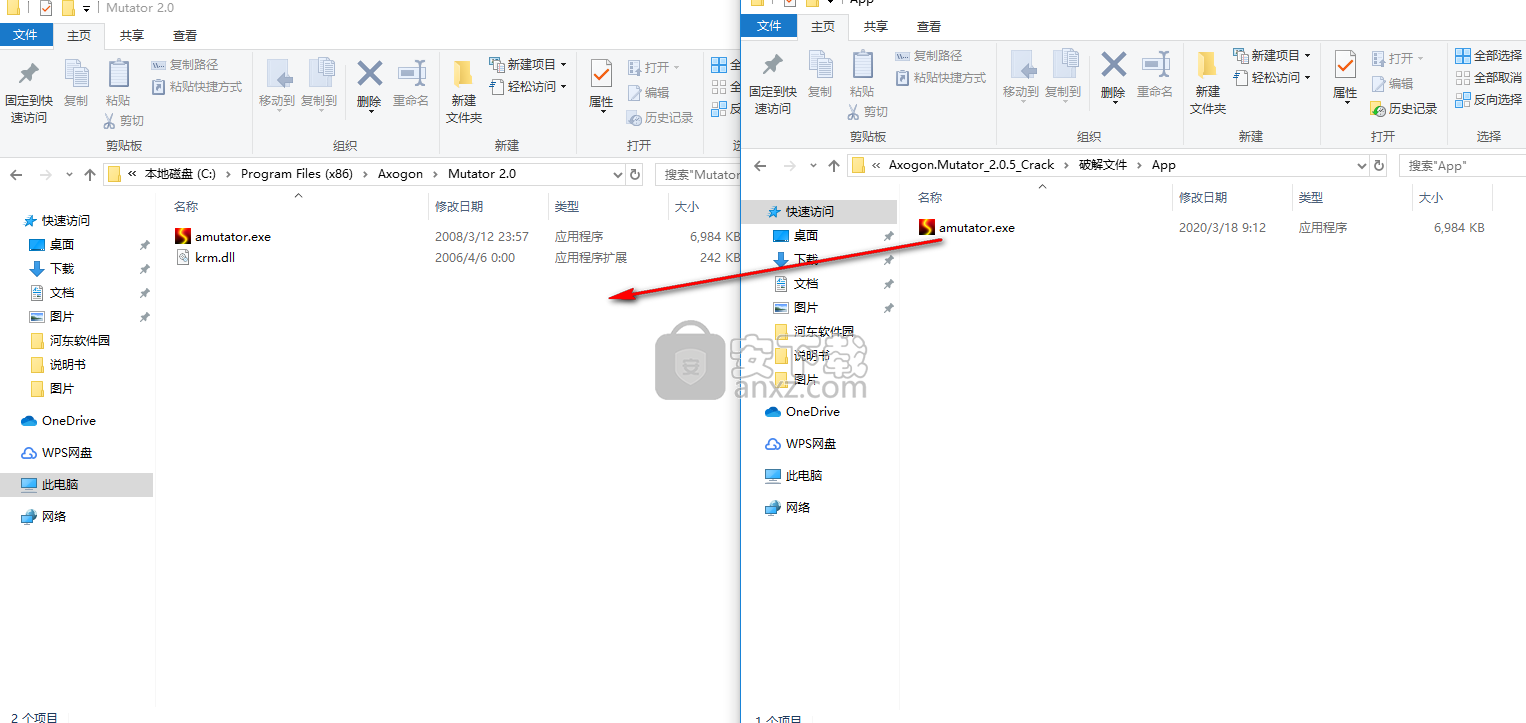Screen dimensions: 1526x723
Task: Click Pin to Quick Access in Mutator window
Action: pyautogui.click(x=28, y=92)
